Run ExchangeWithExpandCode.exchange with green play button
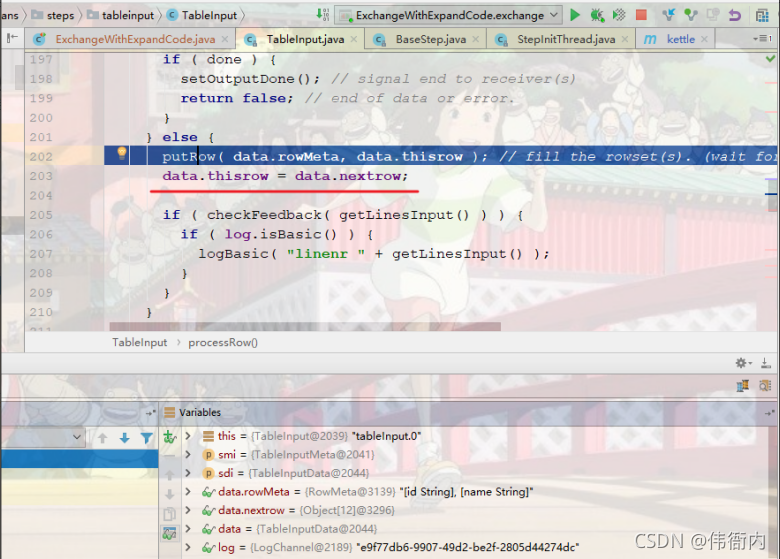This screenshot has width=780, height=559. coord(575,15)
